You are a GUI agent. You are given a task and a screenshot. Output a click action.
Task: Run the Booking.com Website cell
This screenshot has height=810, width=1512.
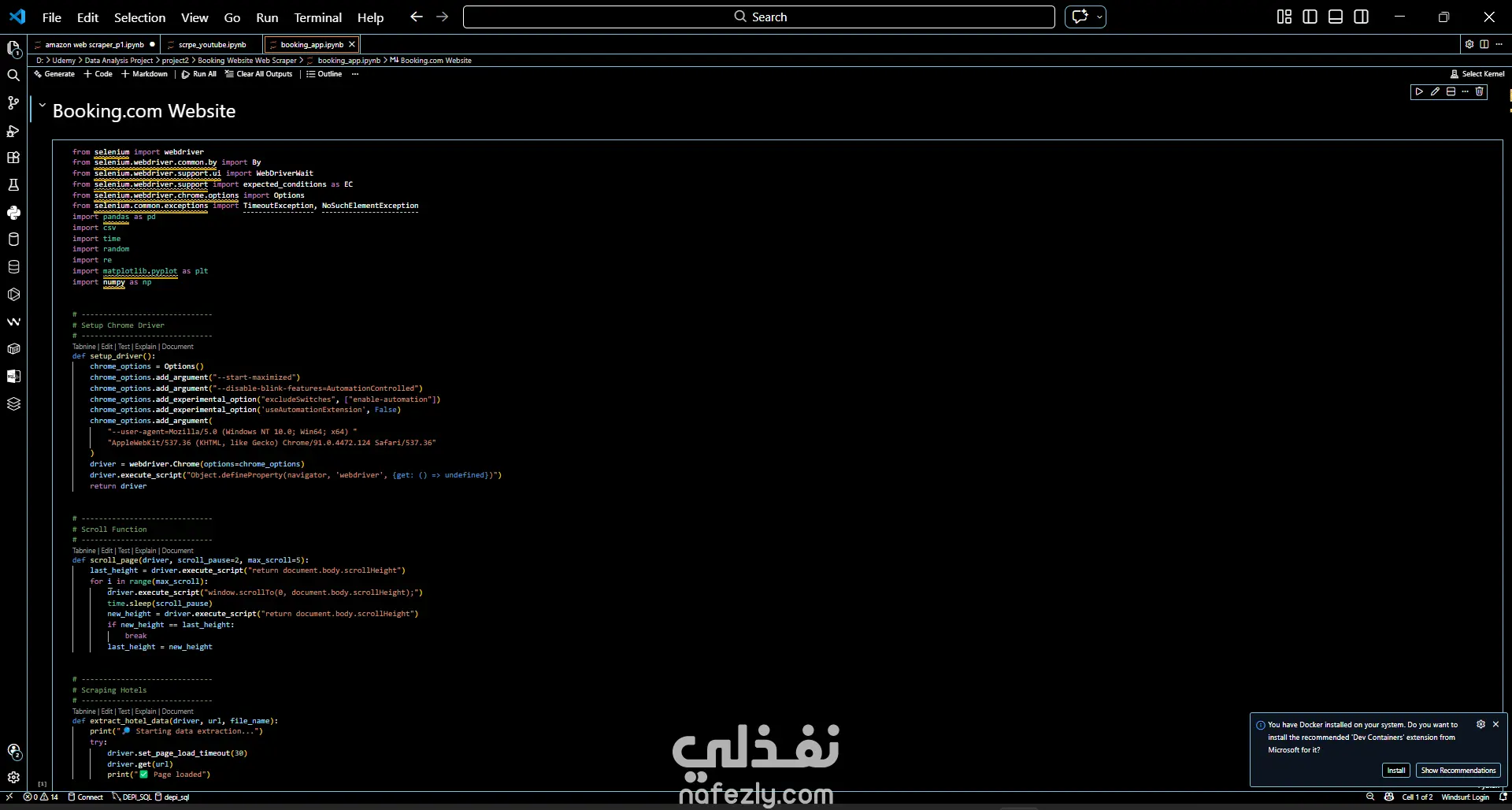[1419, 92]
